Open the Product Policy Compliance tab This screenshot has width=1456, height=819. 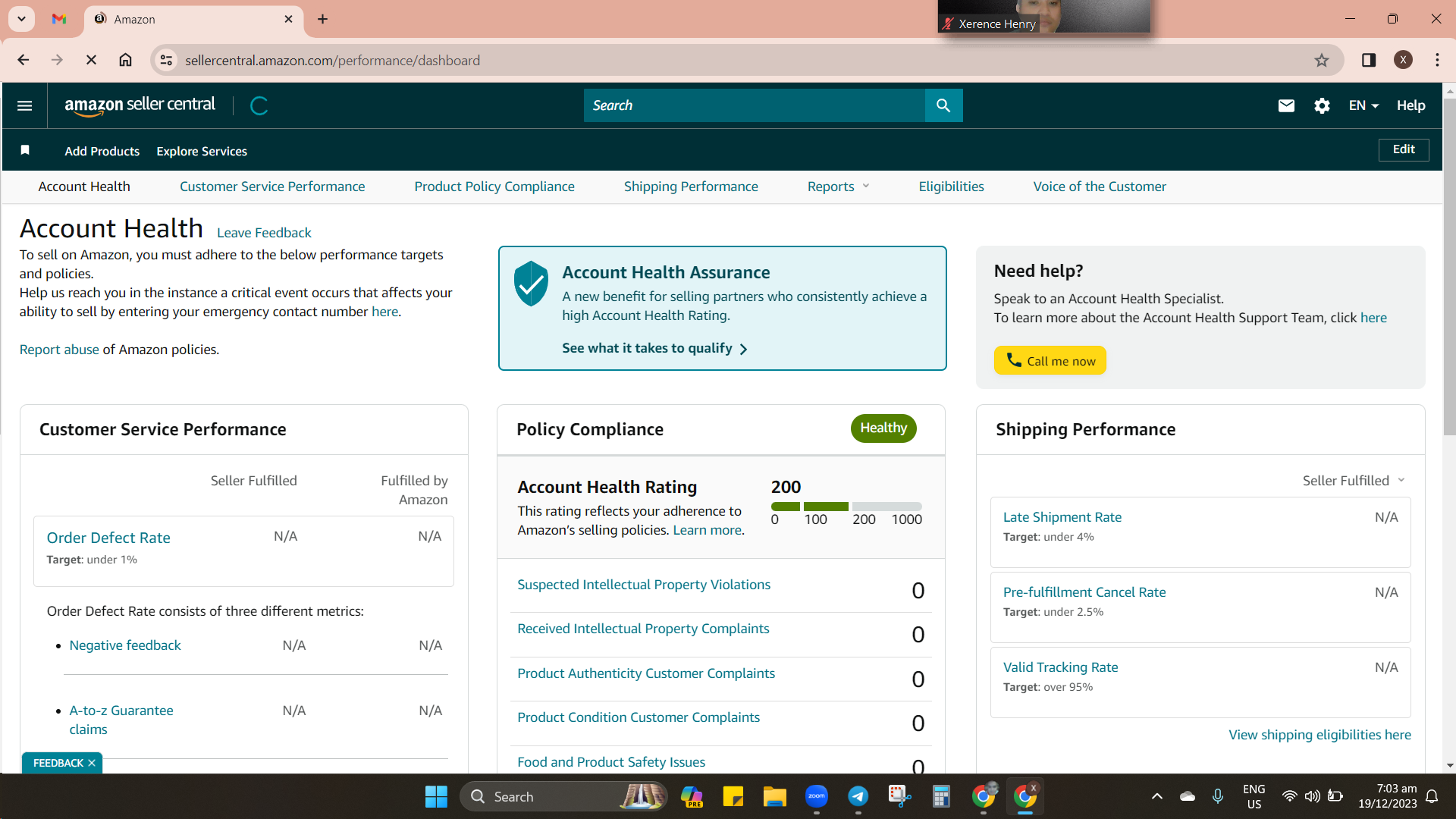coord(494,187)
